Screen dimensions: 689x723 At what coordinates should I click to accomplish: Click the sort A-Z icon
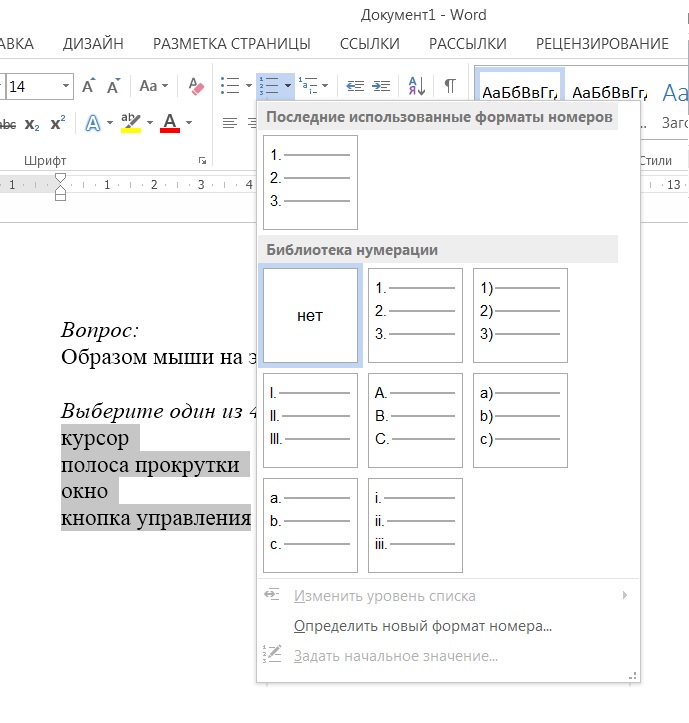416,87
